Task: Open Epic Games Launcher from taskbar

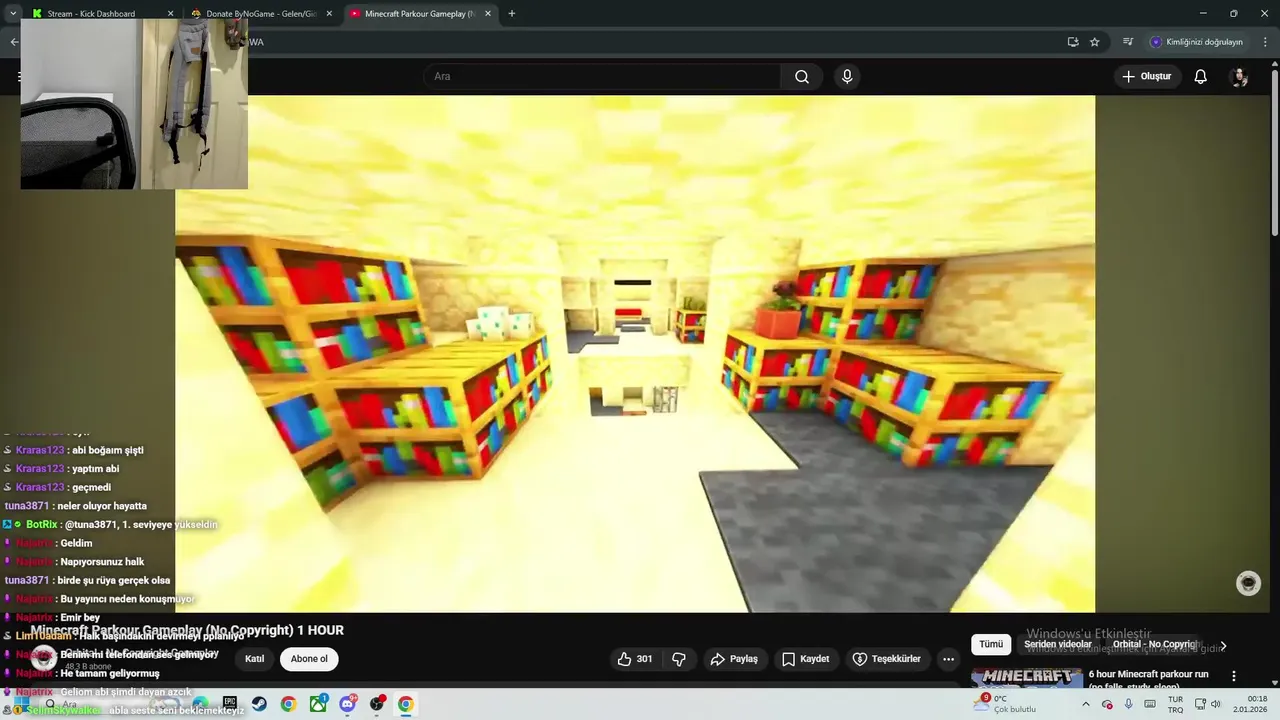Action: click(230, 704)
